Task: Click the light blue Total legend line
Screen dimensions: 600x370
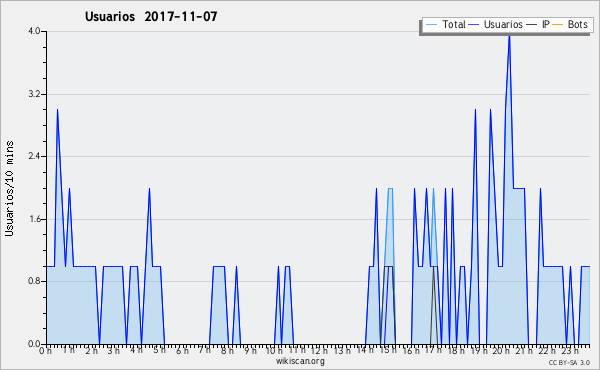Action: (x=431, y=25)
